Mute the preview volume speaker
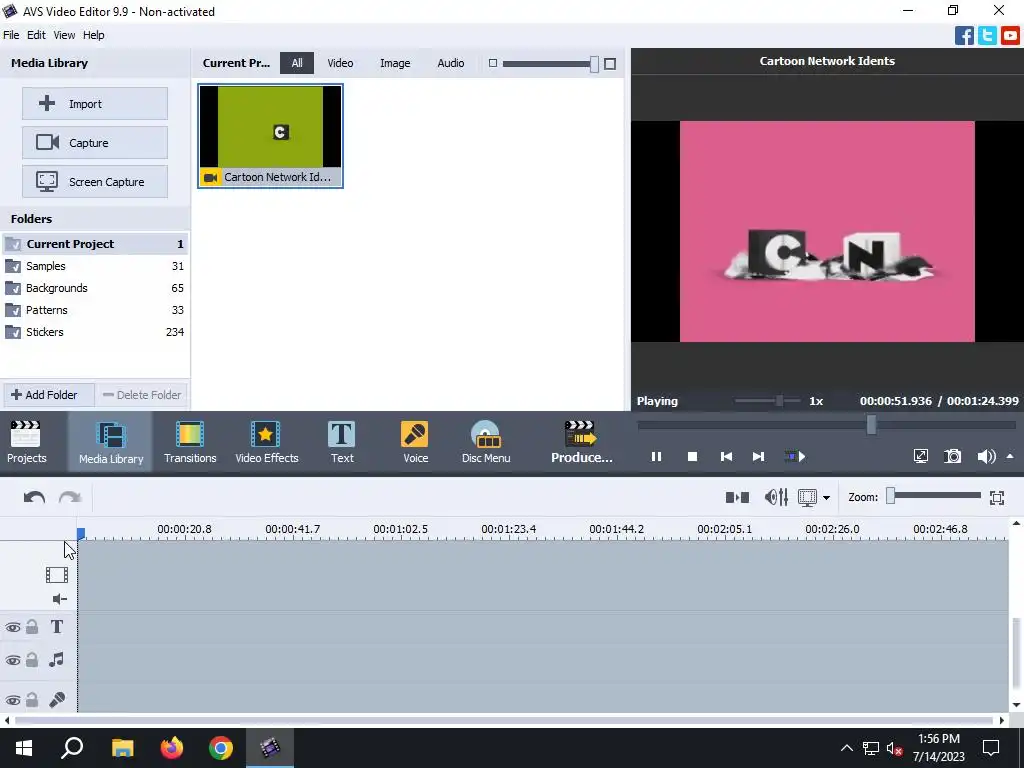Image resolution: width=1024 pixels, height=768 pixels. pos(986,456)
